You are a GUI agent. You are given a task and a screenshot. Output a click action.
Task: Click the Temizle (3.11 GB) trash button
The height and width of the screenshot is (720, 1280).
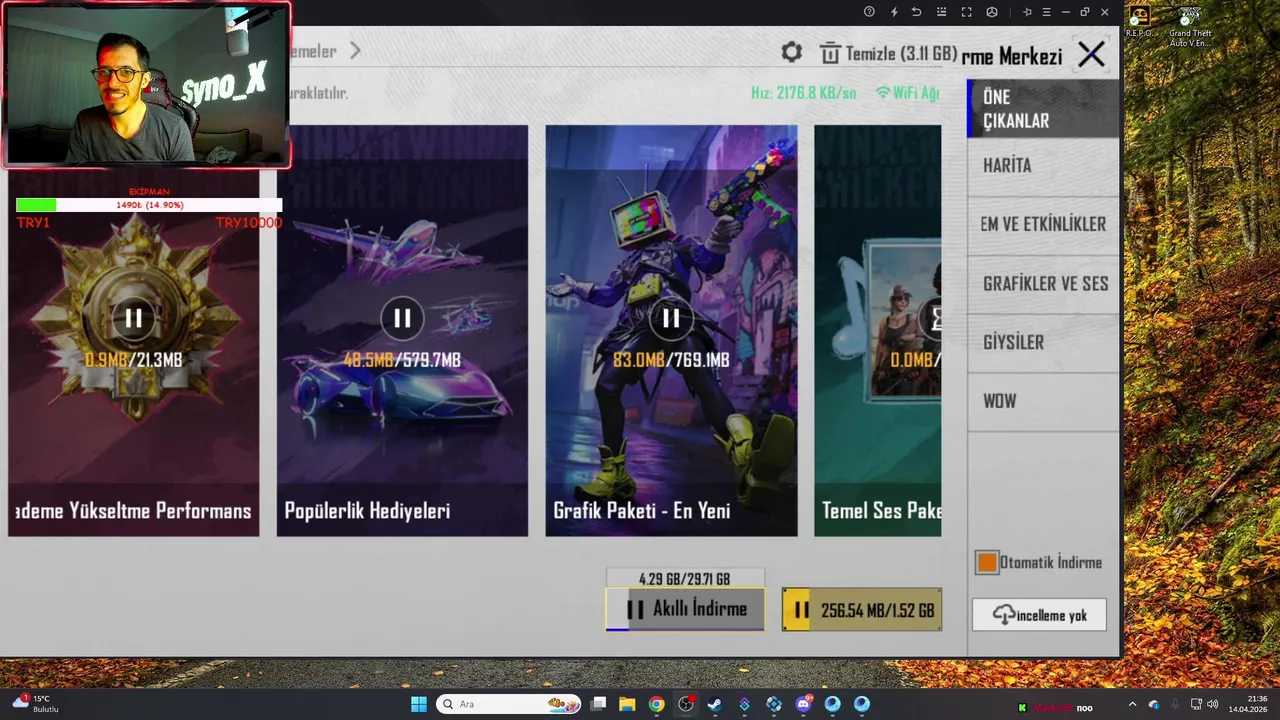pos(888,53)
